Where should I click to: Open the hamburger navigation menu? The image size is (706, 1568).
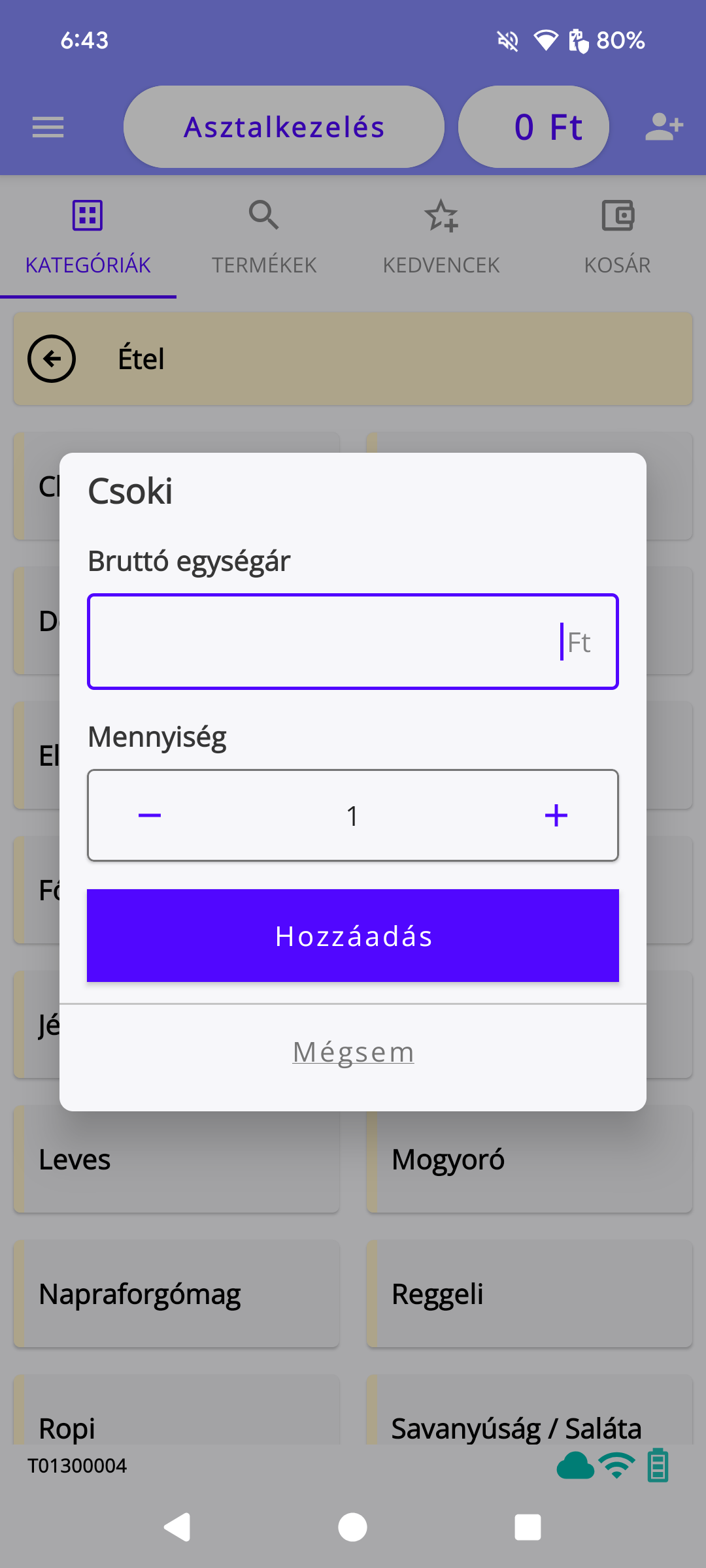(47, 127)
